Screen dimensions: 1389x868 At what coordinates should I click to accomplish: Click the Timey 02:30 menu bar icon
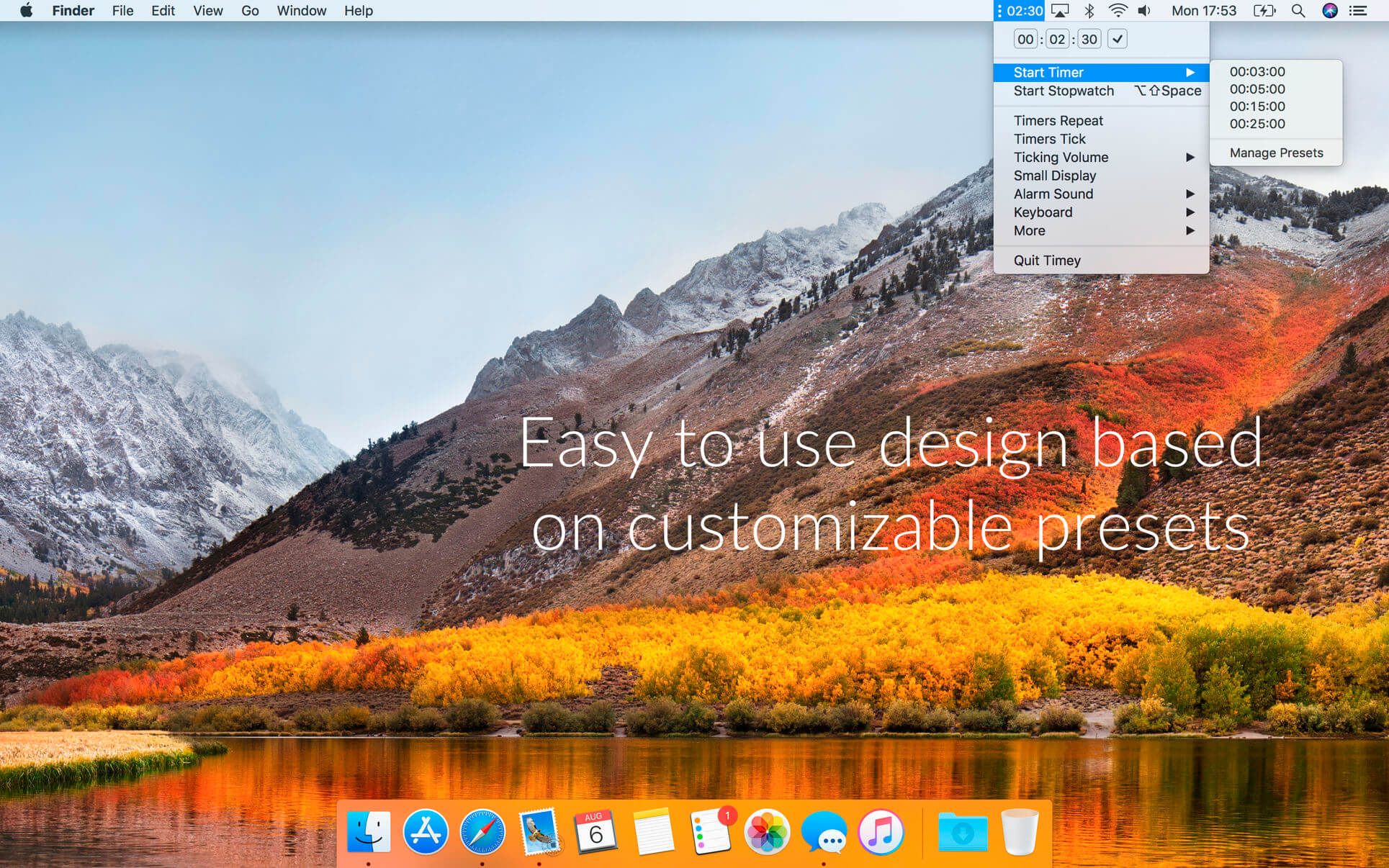(1020, 11)
